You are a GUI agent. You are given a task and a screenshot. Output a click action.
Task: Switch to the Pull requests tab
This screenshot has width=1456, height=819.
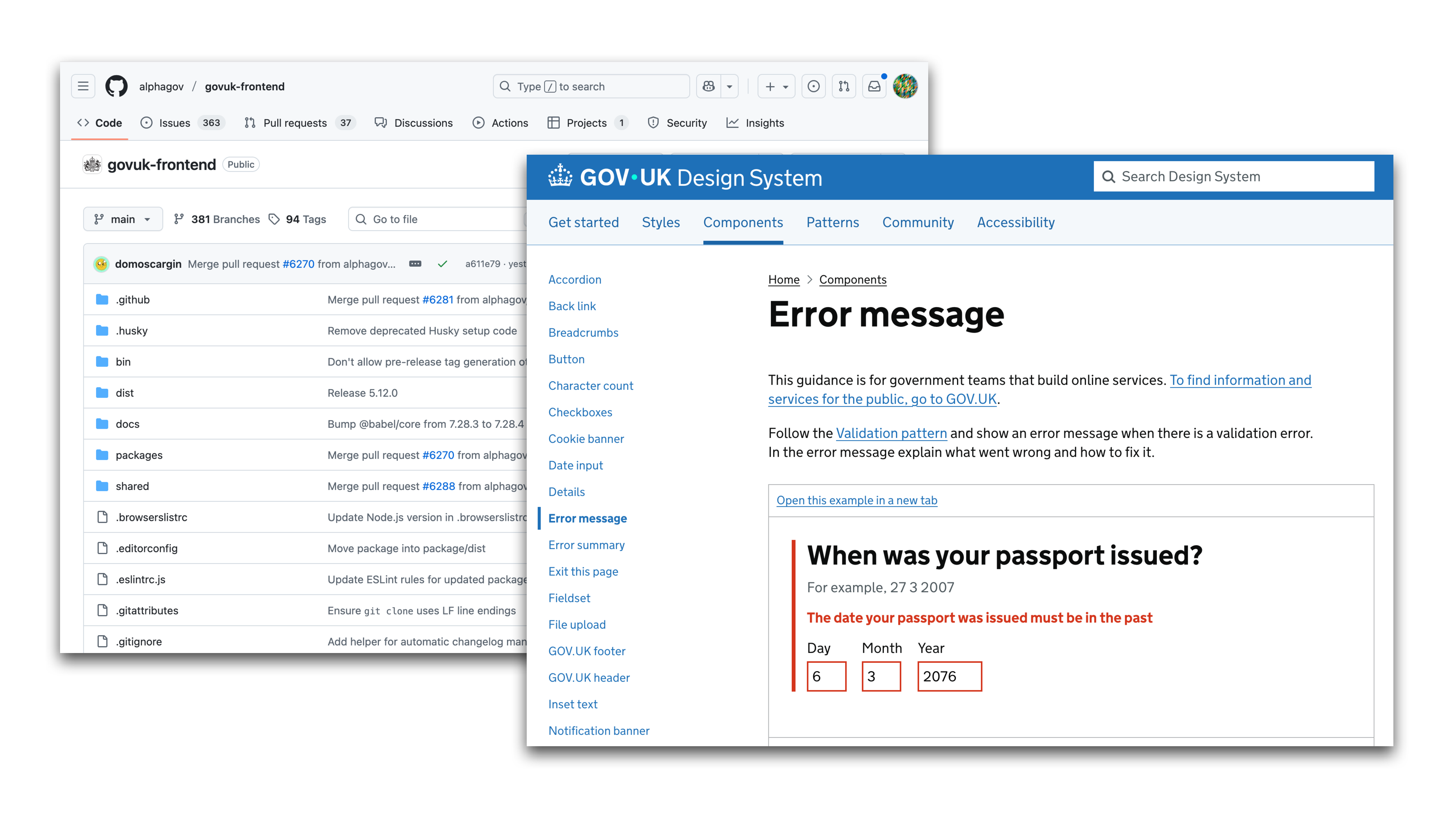tap(294, 123)
